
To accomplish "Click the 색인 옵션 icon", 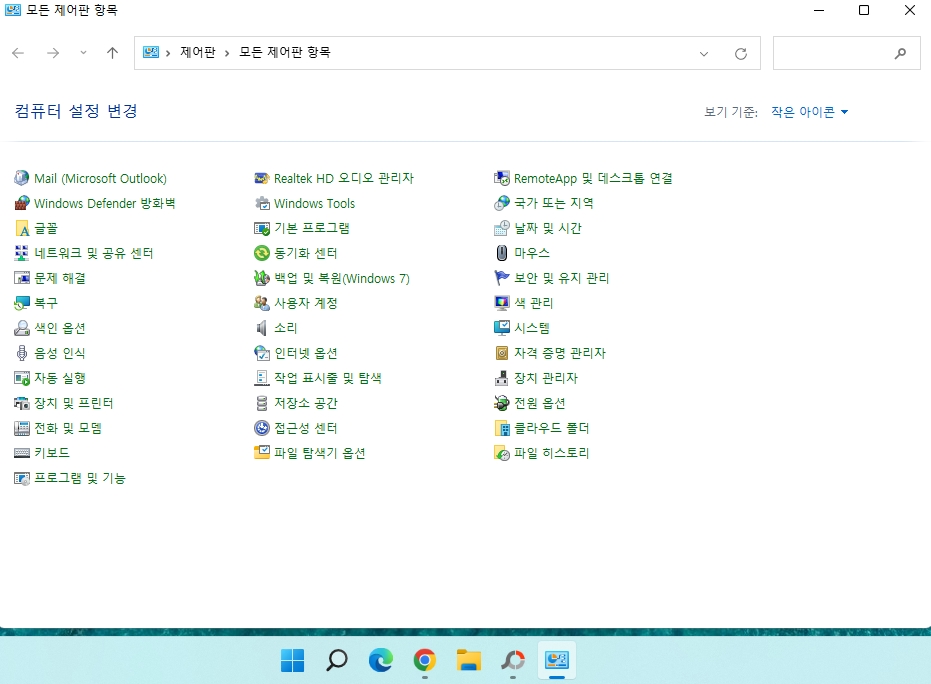I will coord(21,328).
